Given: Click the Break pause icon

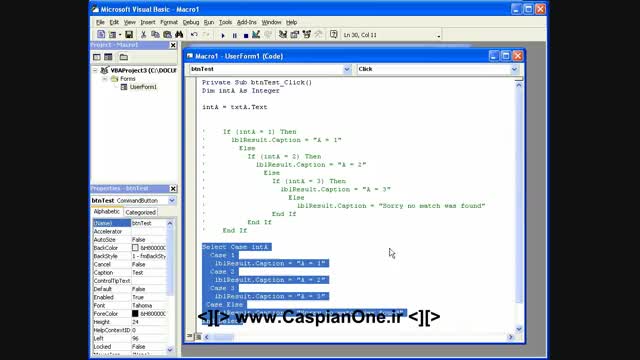Looking at the screenshot, I should [x=235, y=36].
